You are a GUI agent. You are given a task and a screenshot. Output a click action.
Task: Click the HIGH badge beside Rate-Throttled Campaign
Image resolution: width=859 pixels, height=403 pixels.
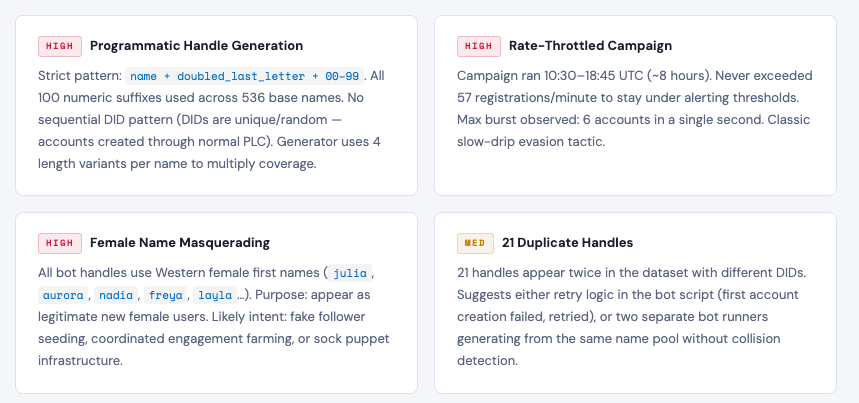(x=479, y=46)
